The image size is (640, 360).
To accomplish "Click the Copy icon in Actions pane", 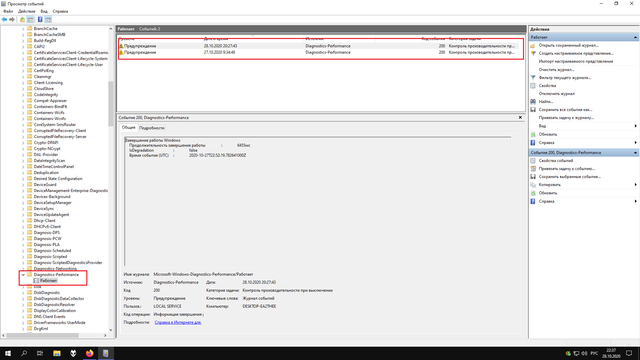I will pyautogui.click(x=533, y=185).
